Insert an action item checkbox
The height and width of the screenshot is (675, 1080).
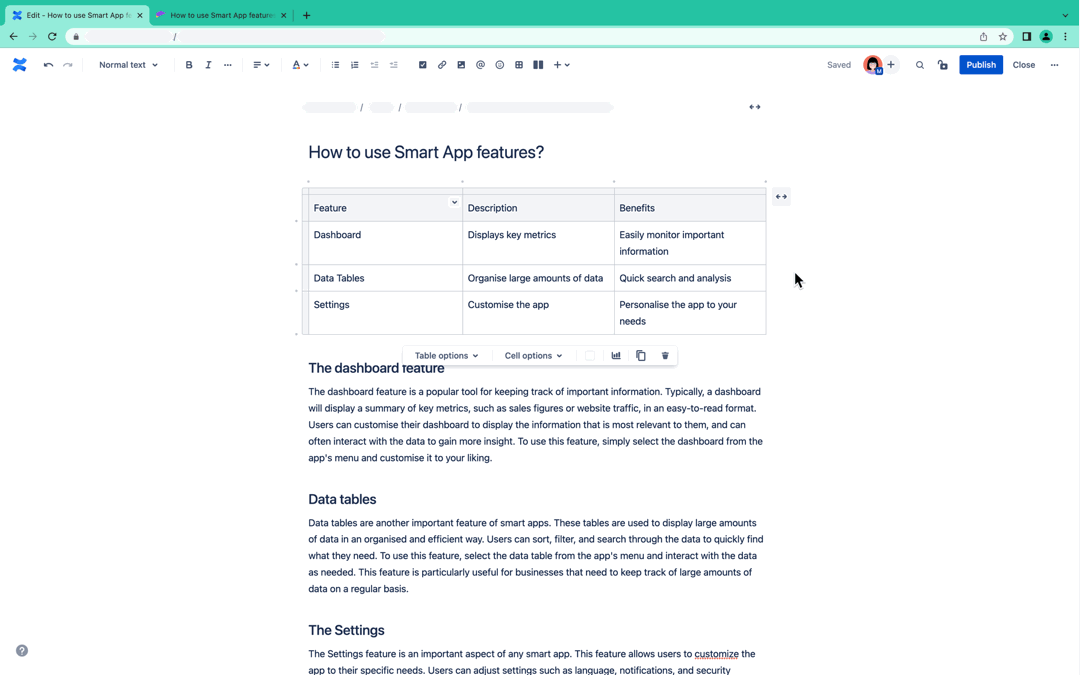[422, 65]
